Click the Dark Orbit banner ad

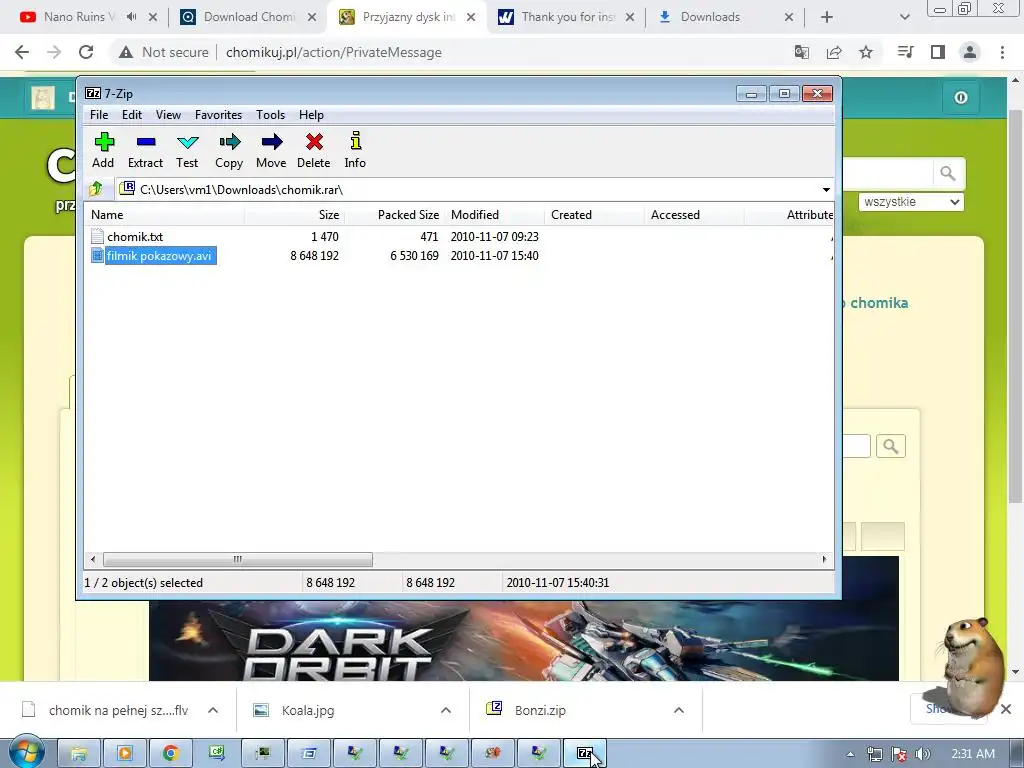(x=524, y=641)
